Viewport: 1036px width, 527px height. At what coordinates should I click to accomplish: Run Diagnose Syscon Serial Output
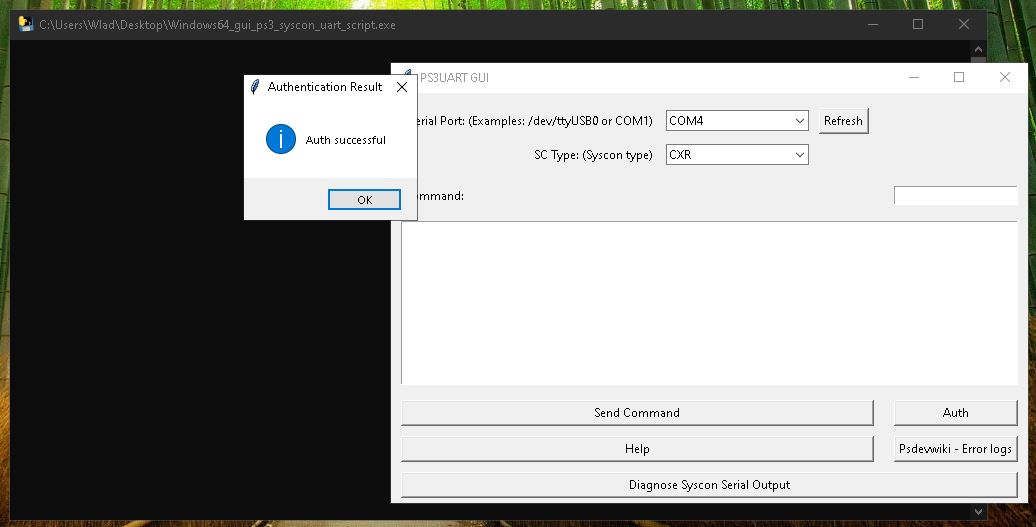tap(709, 485)
